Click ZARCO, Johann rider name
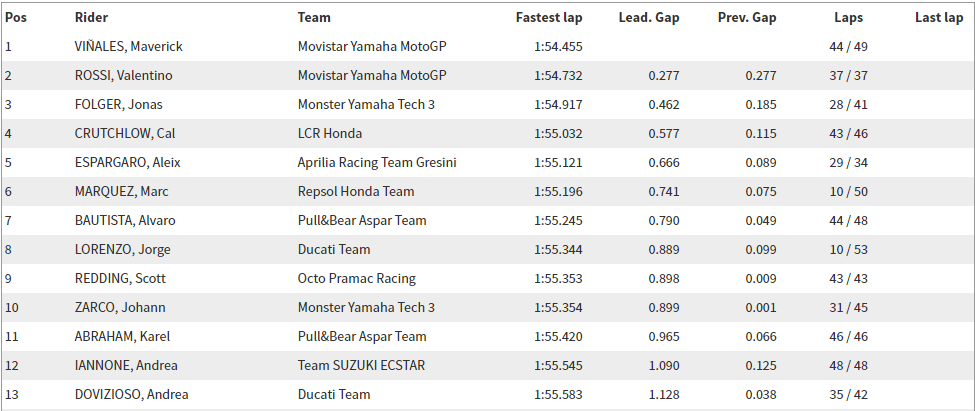Viewport: 975px width, 411px height. 119,307
